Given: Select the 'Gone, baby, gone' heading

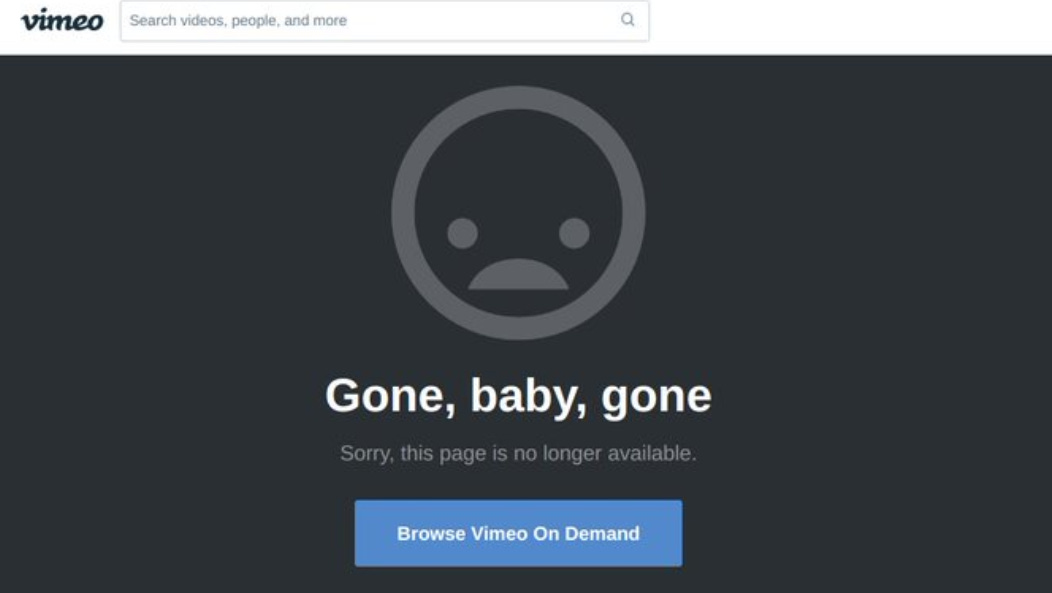Looking at the screenshot, I should [518, 396].
